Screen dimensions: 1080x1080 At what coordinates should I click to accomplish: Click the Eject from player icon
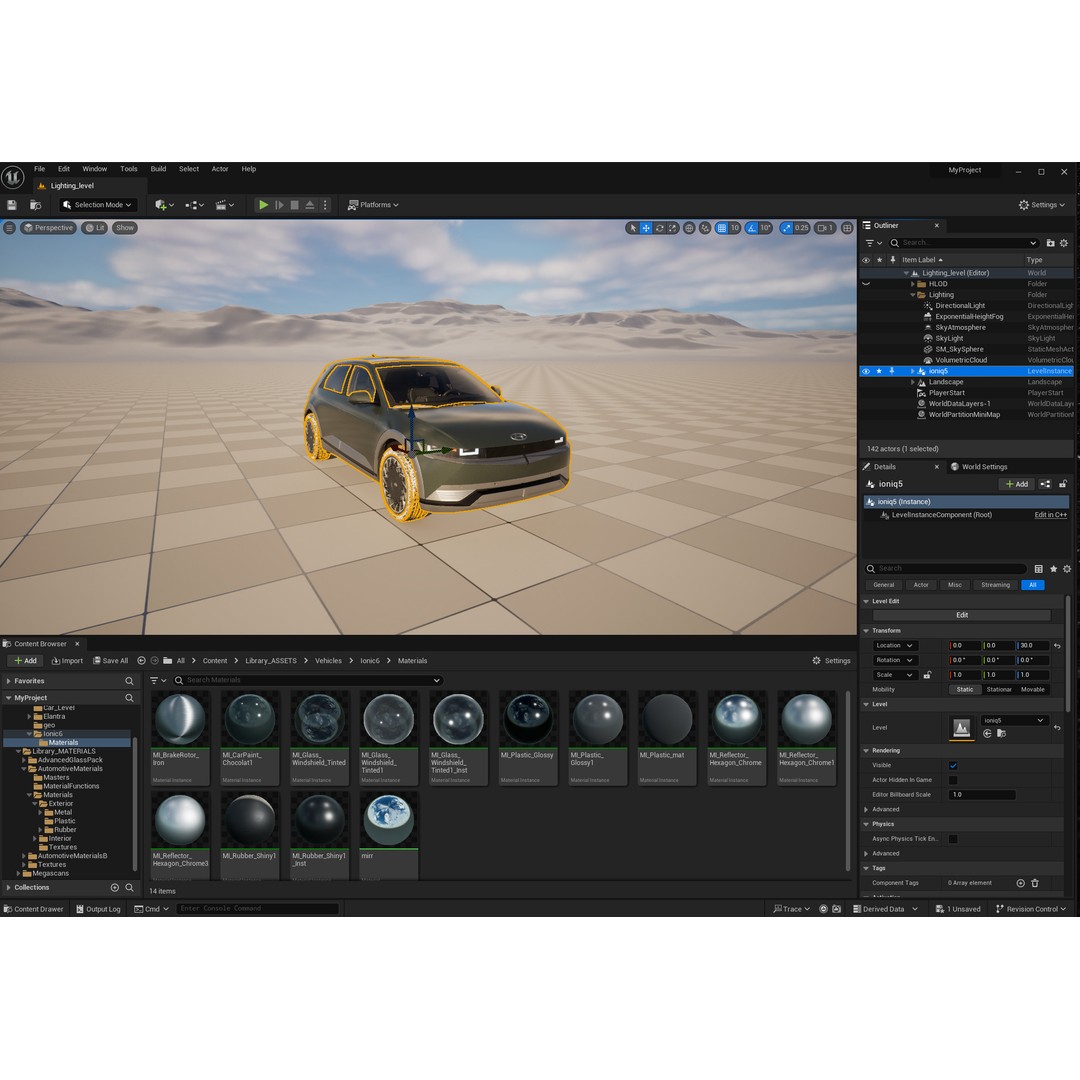[310, 205]
